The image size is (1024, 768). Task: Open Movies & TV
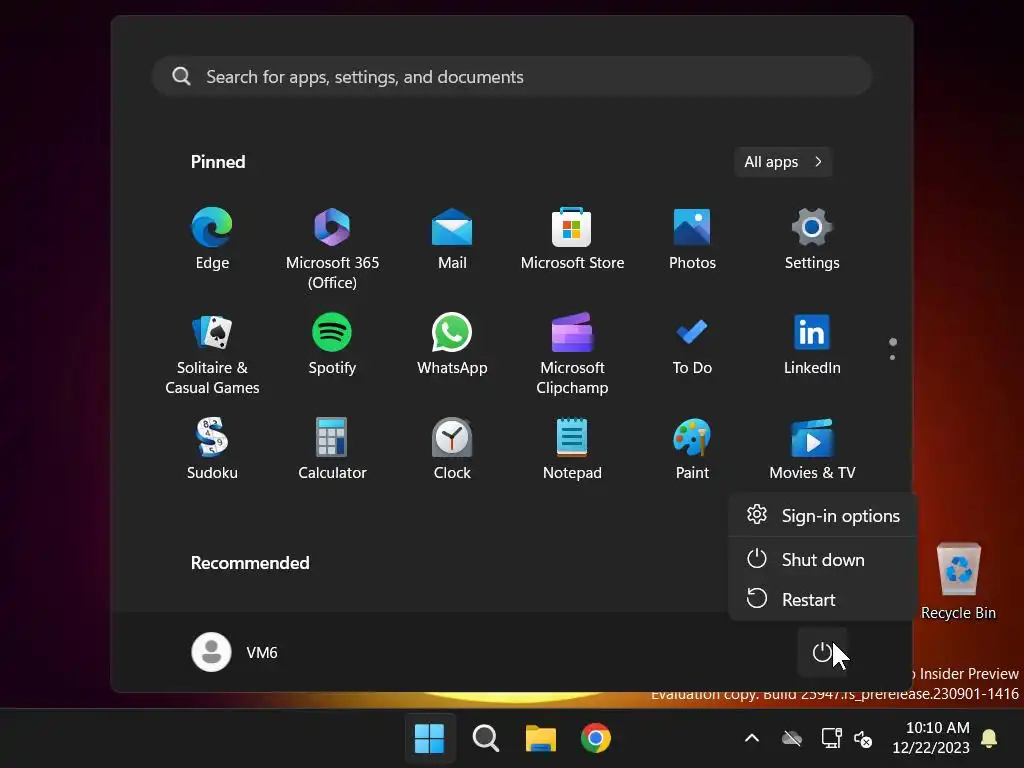[x=812, y=449]
